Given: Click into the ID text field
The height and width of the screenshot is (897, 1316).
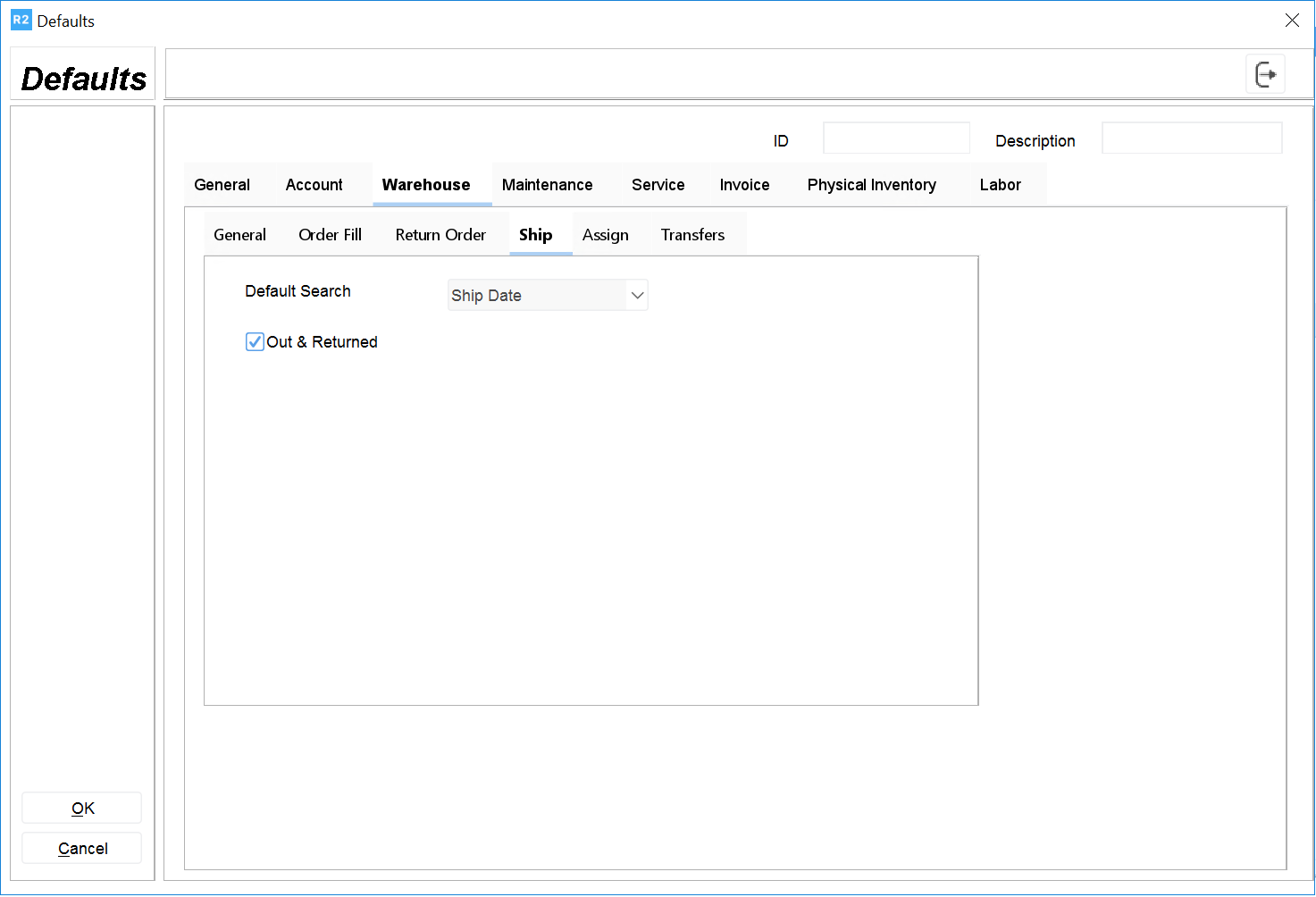Looking at the screenshot, I should (896, 138).
